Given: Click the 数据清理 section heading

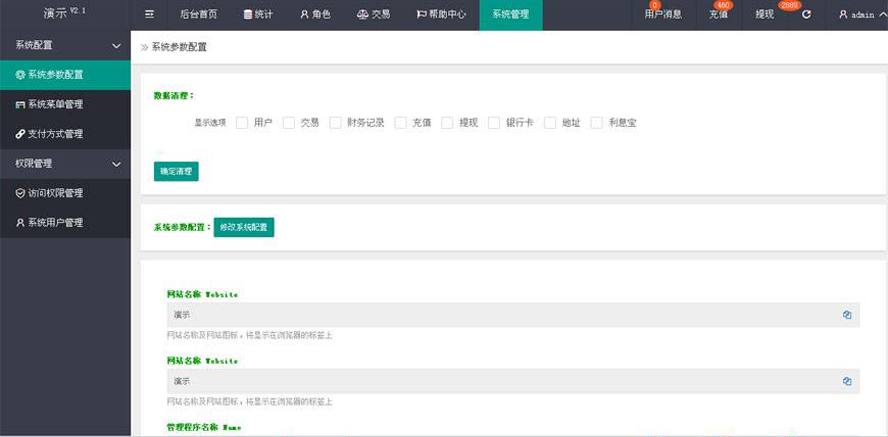Looking at the screenshot, I should click(173, 96).
